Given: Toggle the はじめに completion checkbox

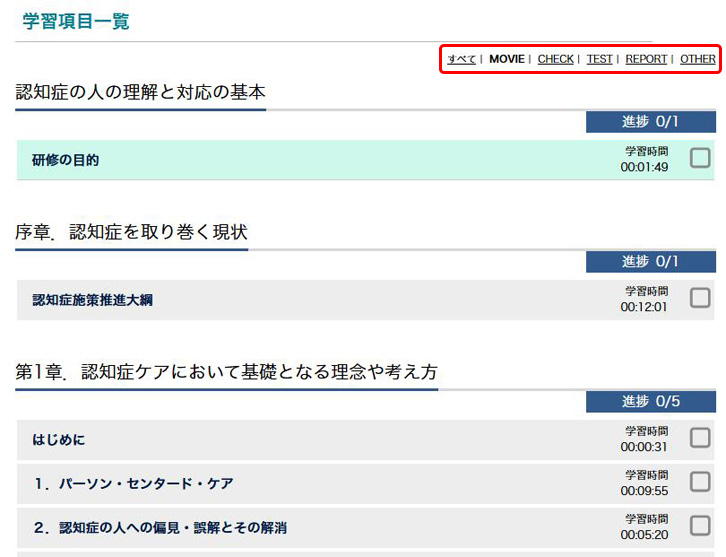Looking at the screenshot, I should coord(700,438).
